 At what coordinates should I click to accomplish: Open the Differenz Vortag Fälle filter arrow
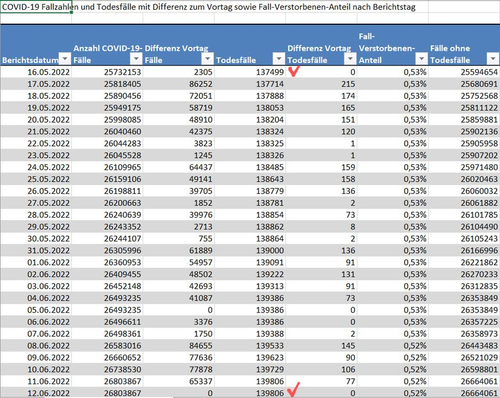pyautogui.click(x=207, y=59)
